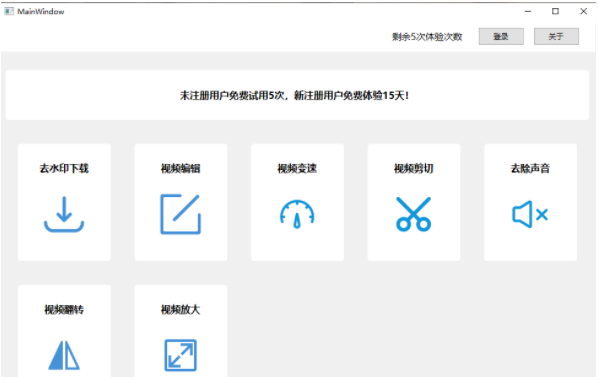The height and width of the screenshot is (377, 598).
Task: Choose the 视频变速 text label
Action: 297,168
